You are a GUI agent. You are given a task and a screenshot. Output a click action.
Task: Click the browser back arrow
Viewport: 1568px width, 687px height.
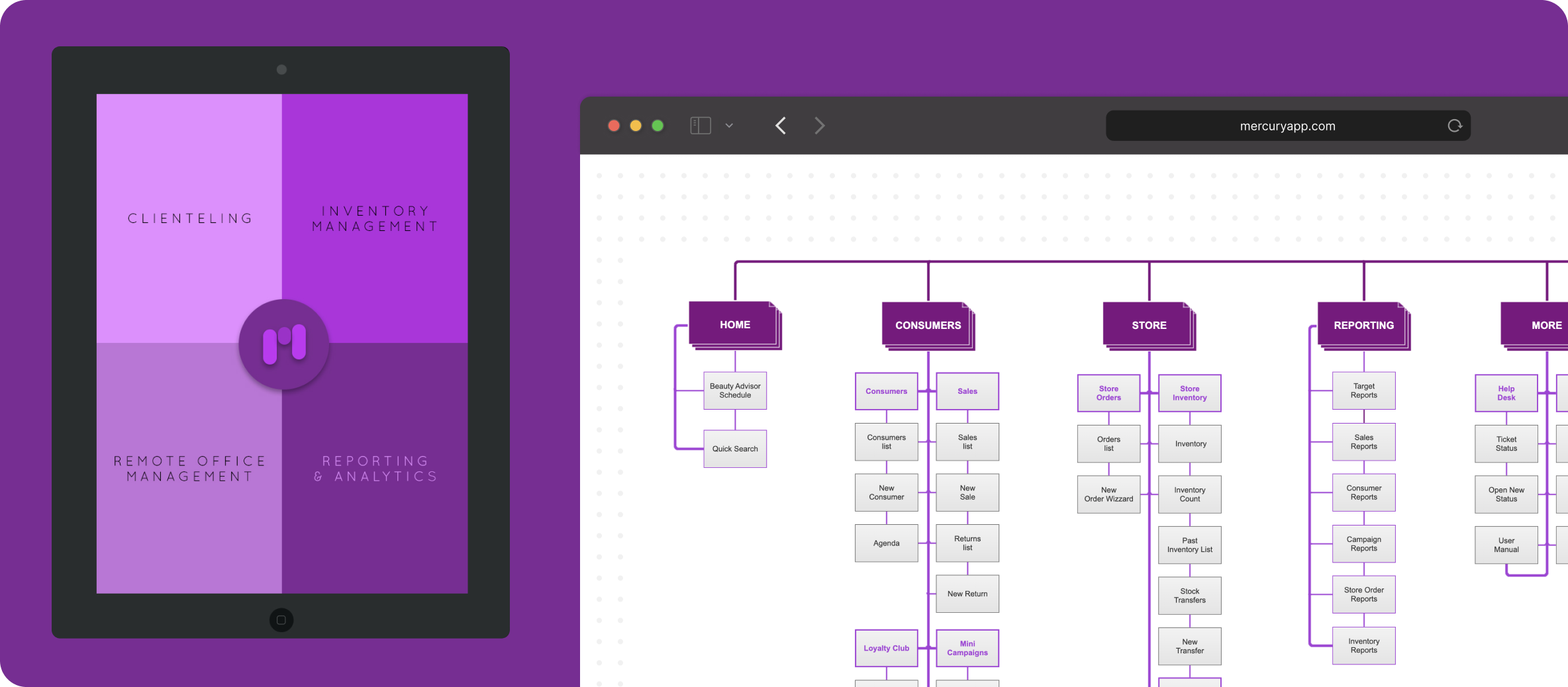coord(781,126)
